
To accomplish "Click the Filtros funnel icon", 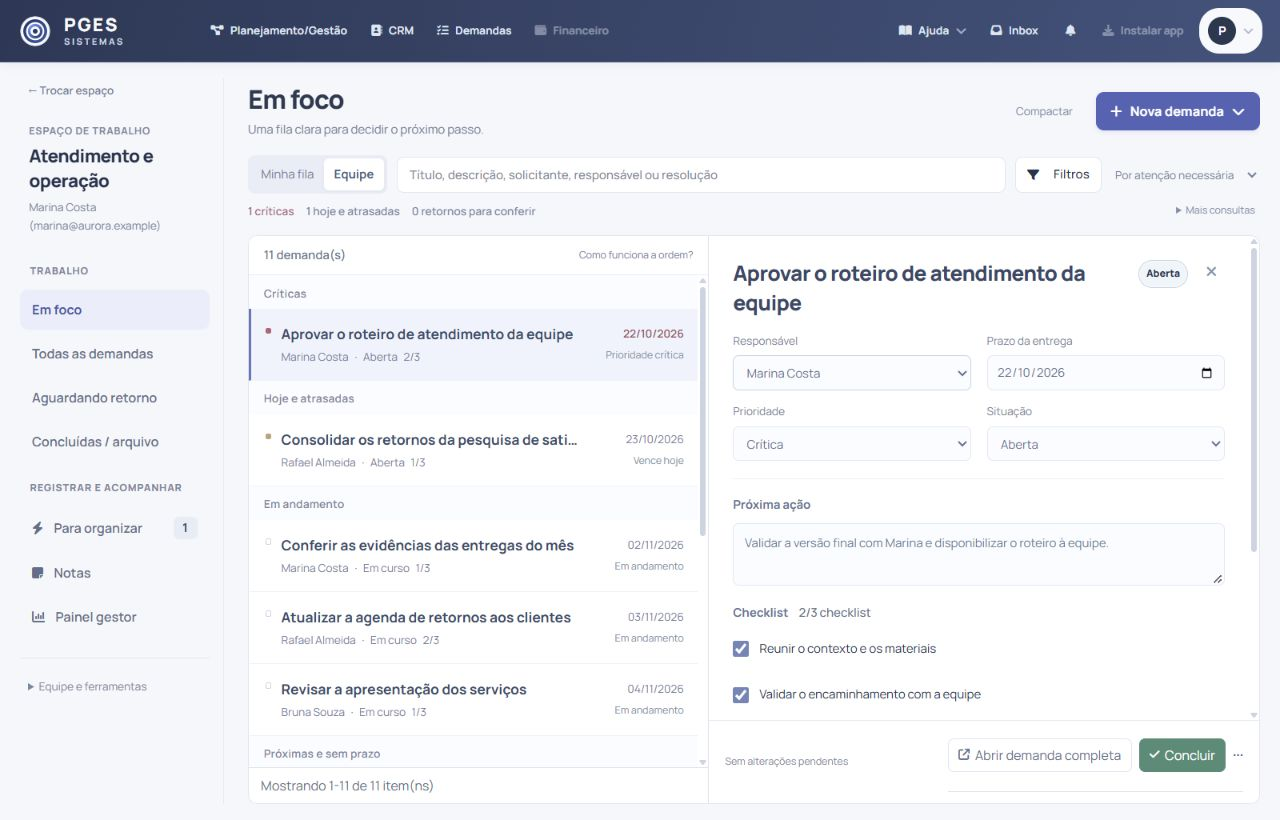I will (1033, 174).
